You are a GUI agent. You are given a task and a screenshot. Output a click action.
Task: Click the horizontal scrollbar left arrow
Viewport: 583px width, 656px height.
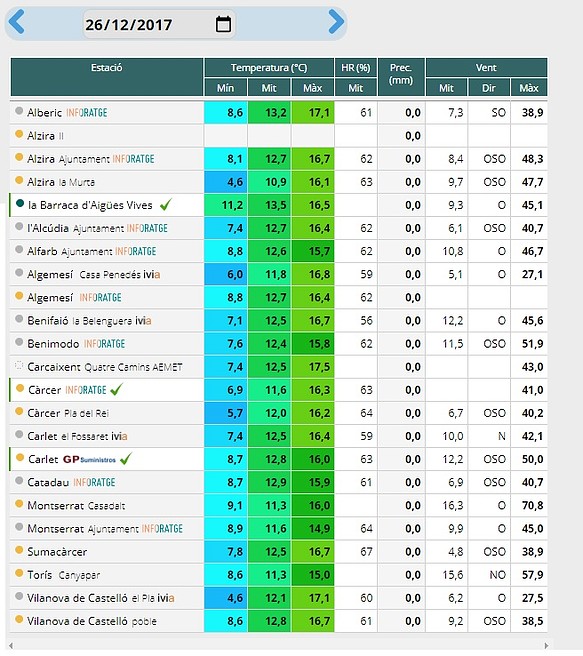pos(11,646)
